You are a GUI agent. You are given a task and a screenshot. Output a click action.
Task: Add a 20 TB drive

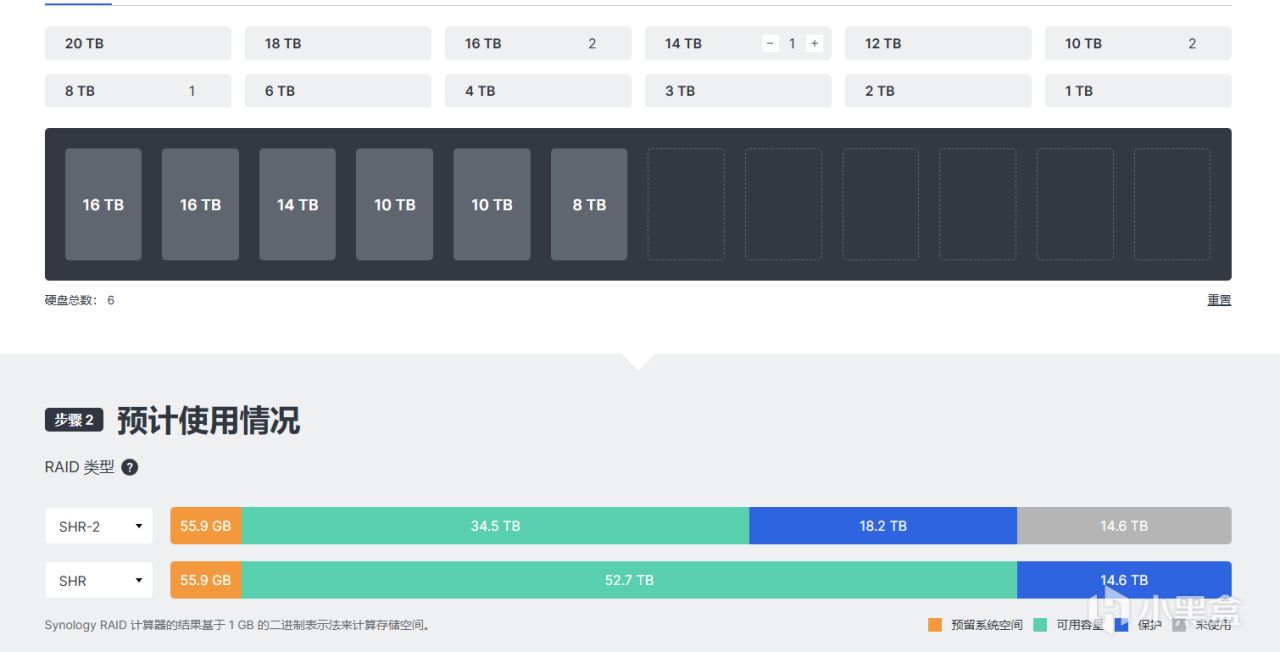tap(138, 43)
